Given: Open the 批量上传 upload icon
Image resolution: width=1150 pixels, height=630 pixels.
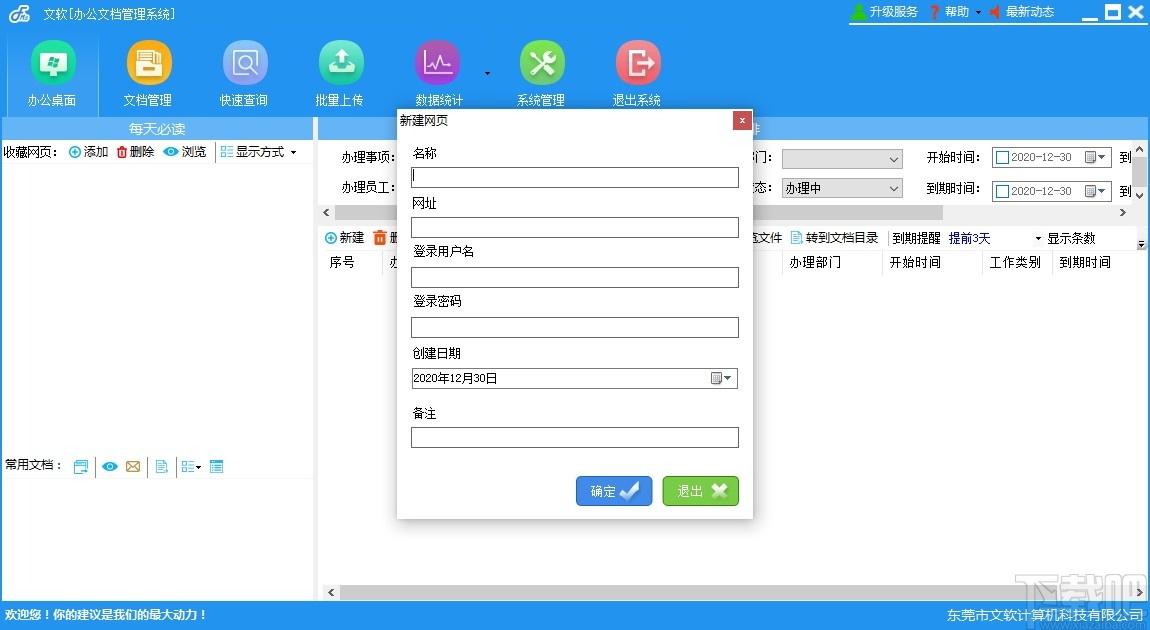Looking at the screenshot, I should 340,64.
